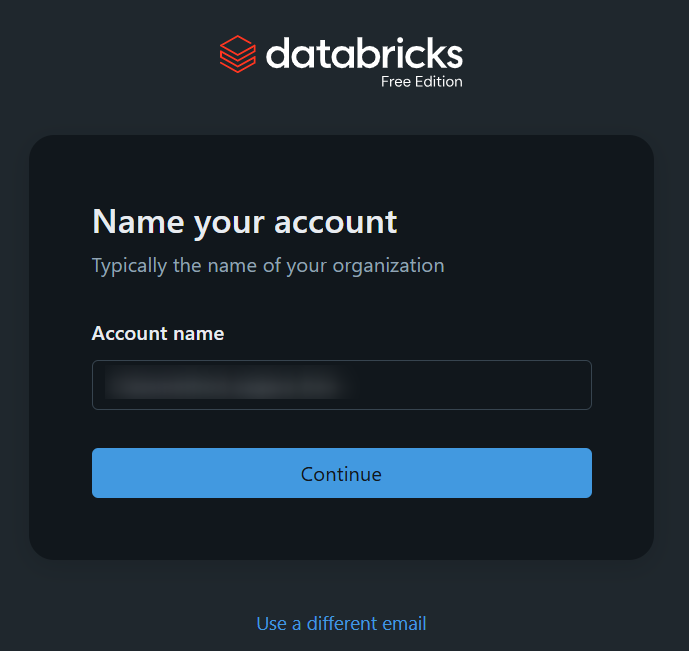Click the Typically the name of your organization subtitle
Image resolution: width=689 pixels, height=651 pixels.
[268, 266]
